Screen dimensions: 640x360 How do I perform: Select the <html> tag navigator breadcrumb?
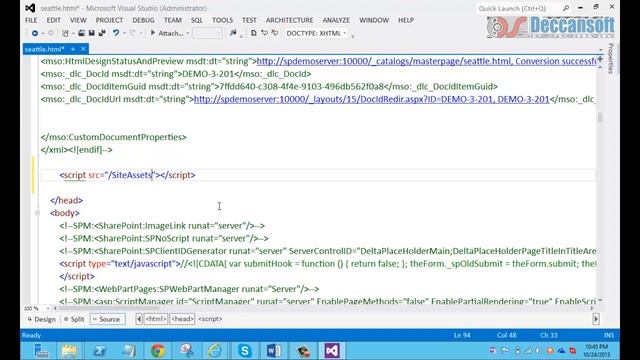(156, 319)
